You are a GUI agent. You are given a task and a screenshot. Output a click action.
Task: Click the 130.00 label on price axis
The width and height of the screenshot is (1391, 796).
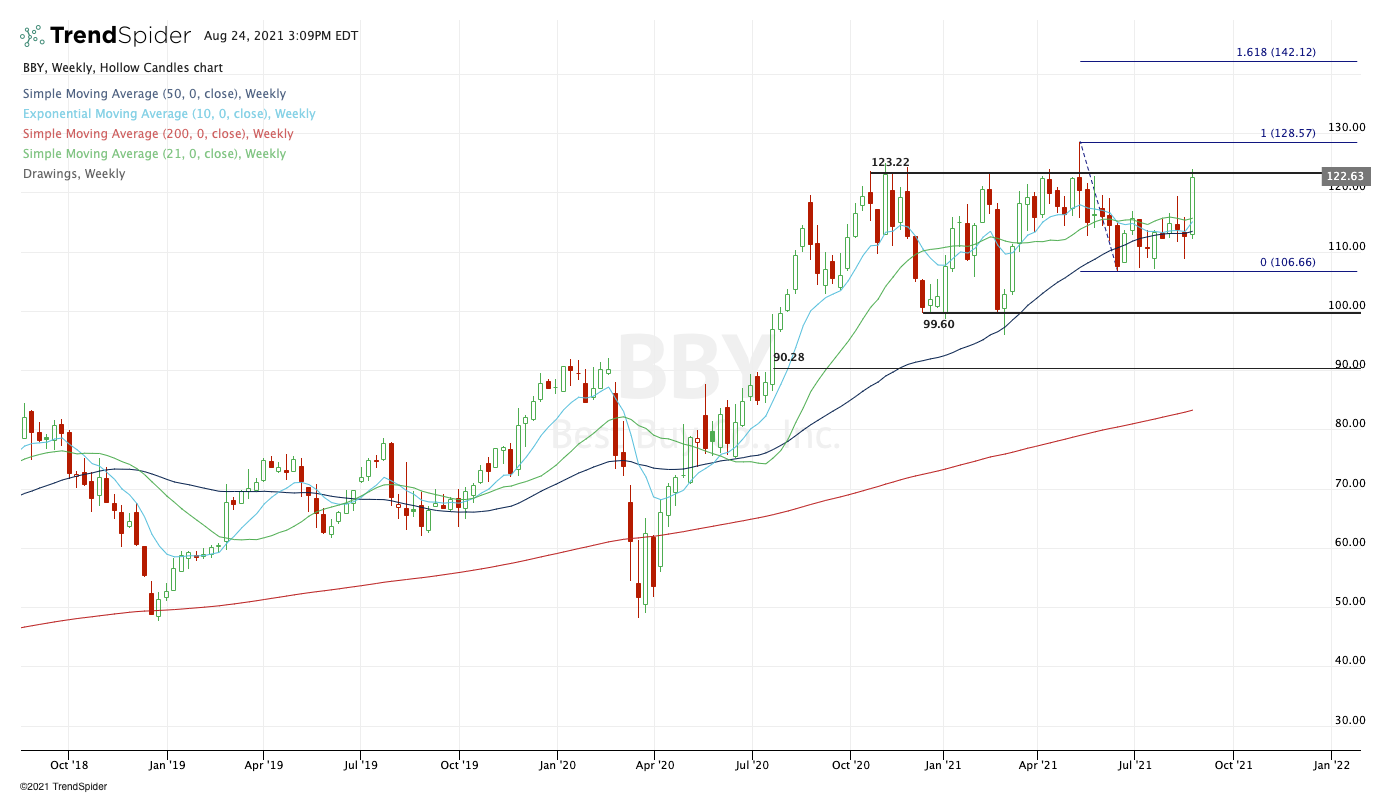pos(1347,128)
